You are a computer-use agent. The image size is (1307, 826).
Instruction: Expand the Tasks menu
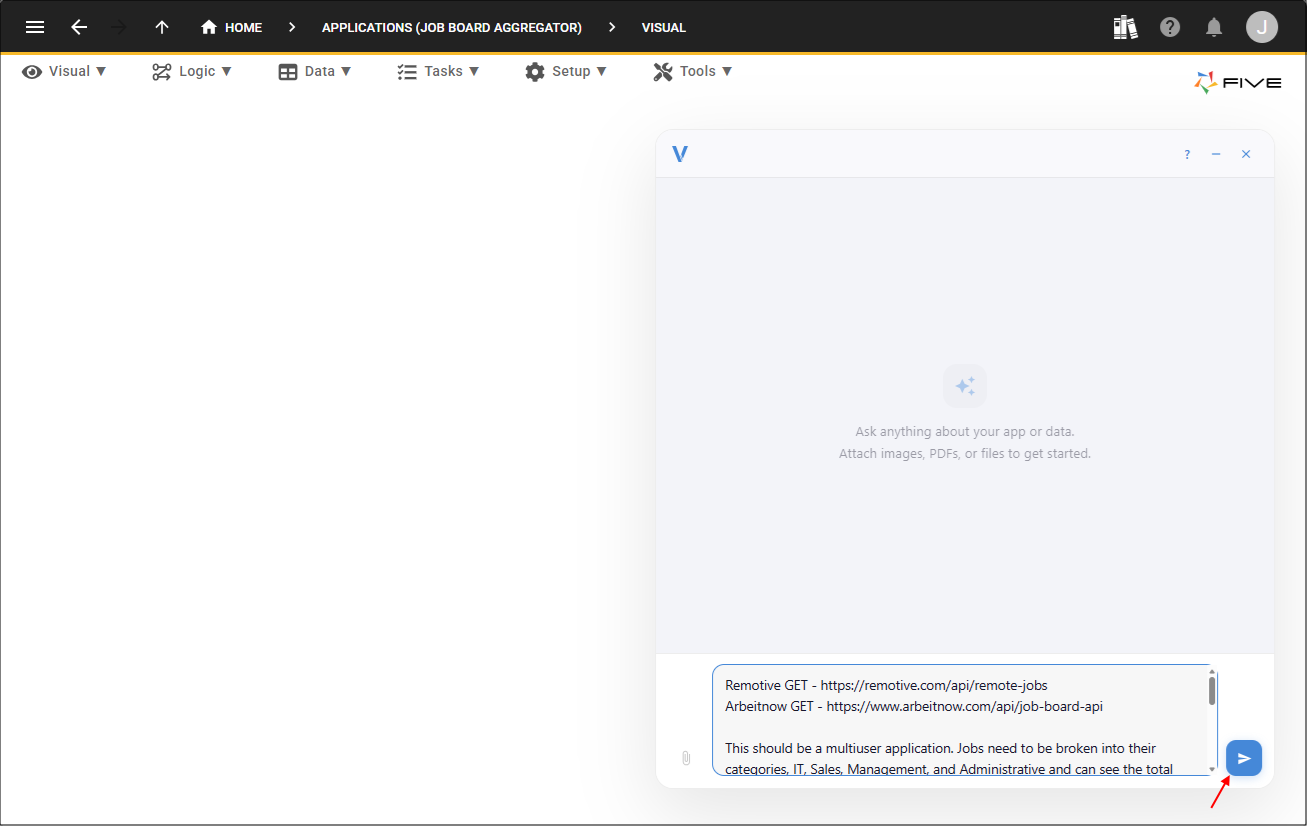pos(438,71)
